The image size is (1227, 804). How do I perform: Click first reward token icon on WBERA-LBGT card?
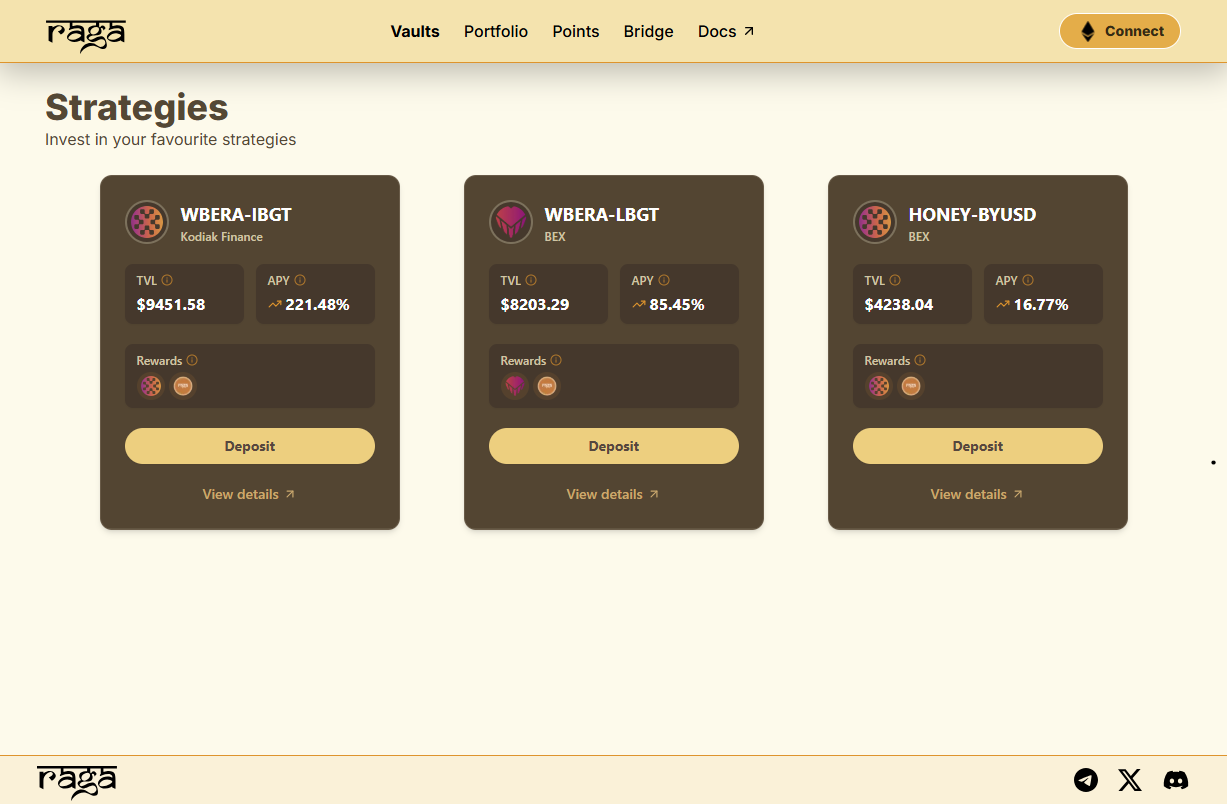click(x=515, y=386)
